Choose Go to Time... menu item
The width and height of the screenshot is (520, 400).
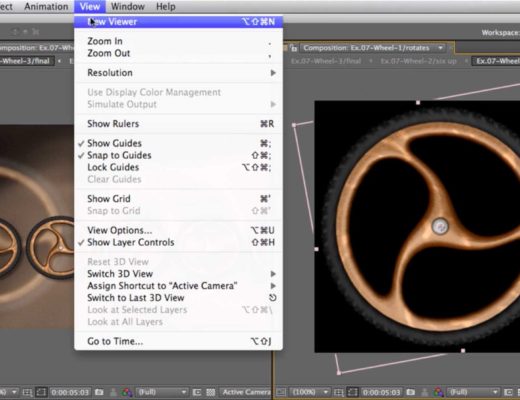(x=179, y=341)
